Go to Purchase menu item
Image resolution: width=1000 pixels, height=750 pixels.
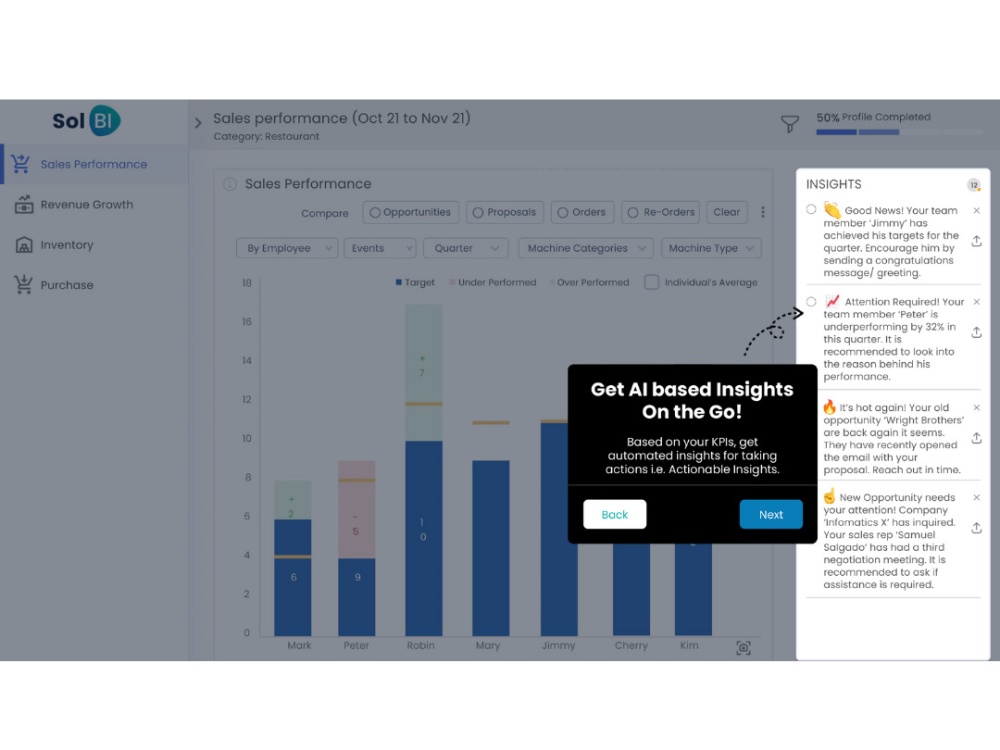94,285
